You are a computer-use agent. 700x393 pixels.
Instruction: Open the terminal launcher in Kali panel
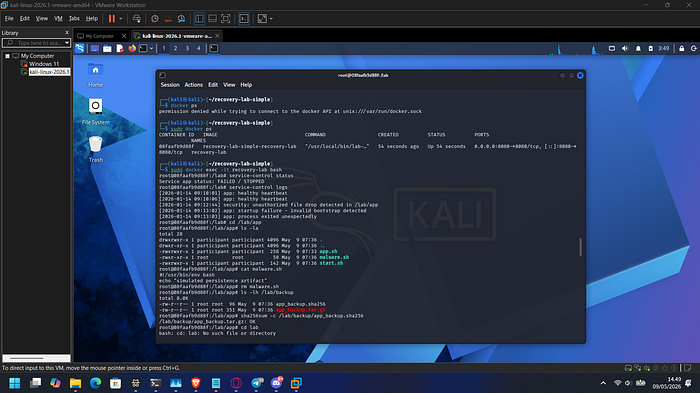click(143, 48)
